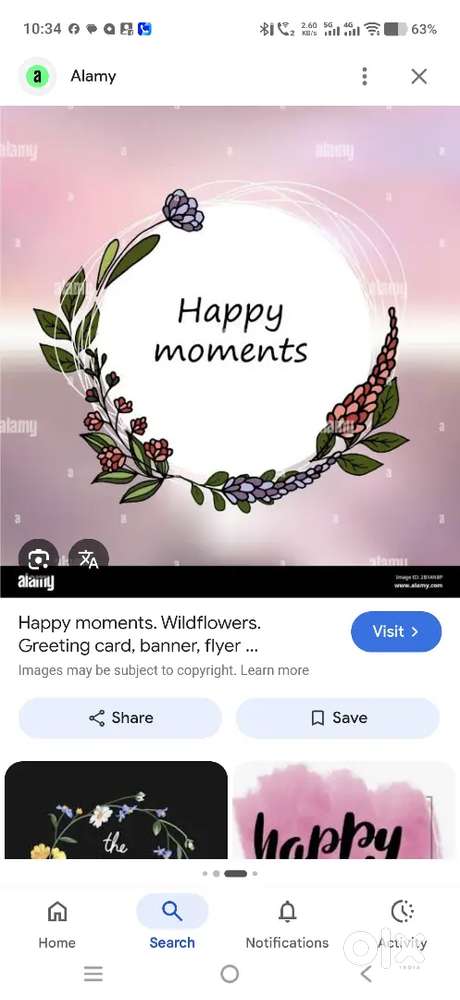
Task: Open the black floral wreath thumbnail
Action: pyautogui.click(x=116, y=810)
